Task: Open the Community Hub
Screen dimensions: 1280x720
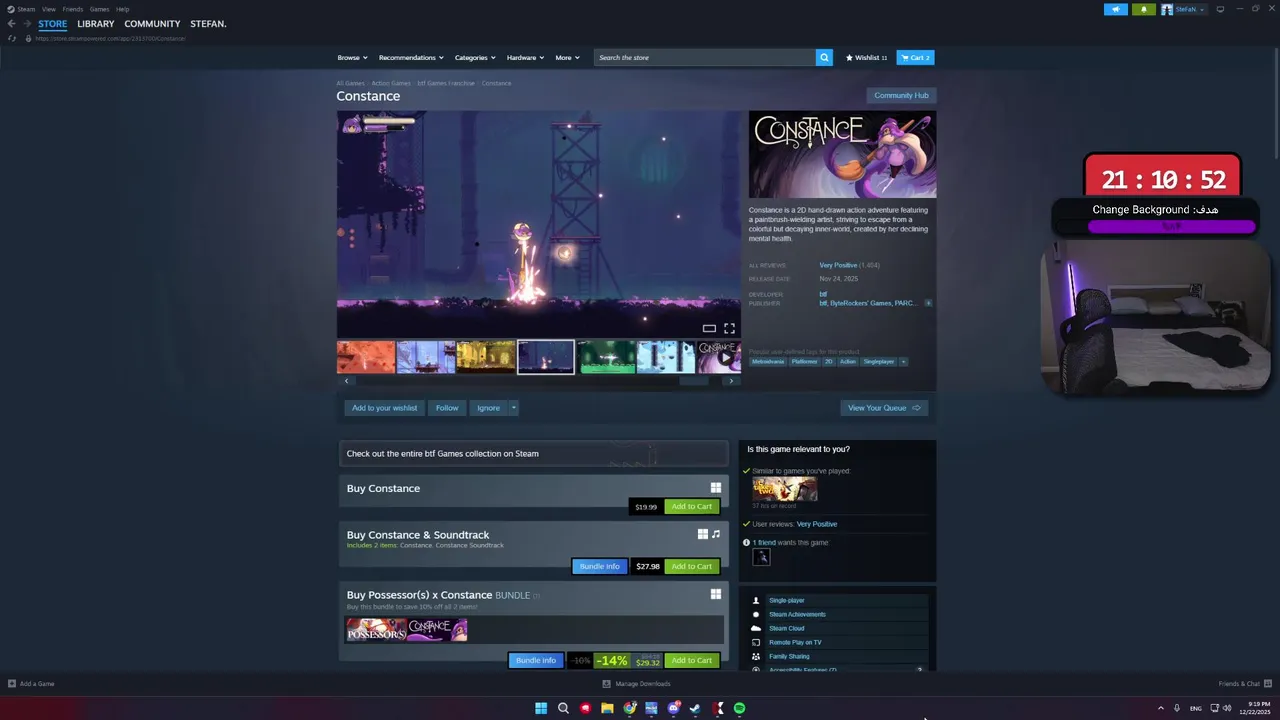Action: pos(901,95)
